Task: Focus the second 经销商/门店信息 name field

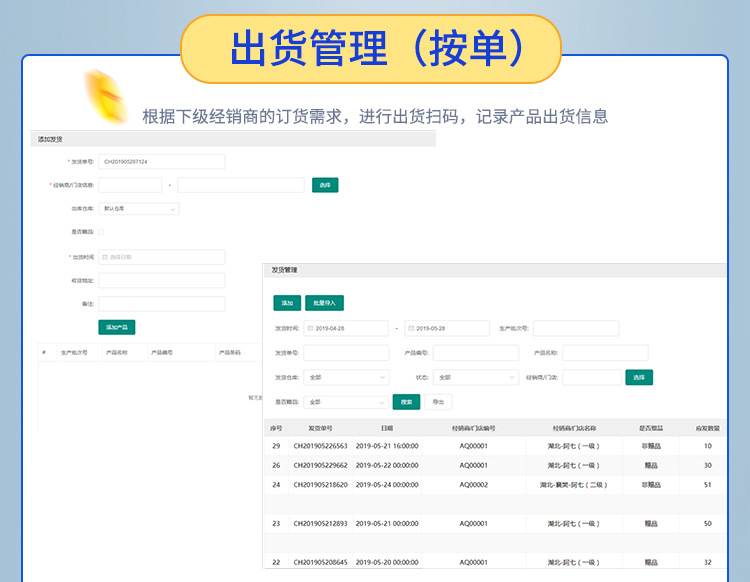Action: 241,185
